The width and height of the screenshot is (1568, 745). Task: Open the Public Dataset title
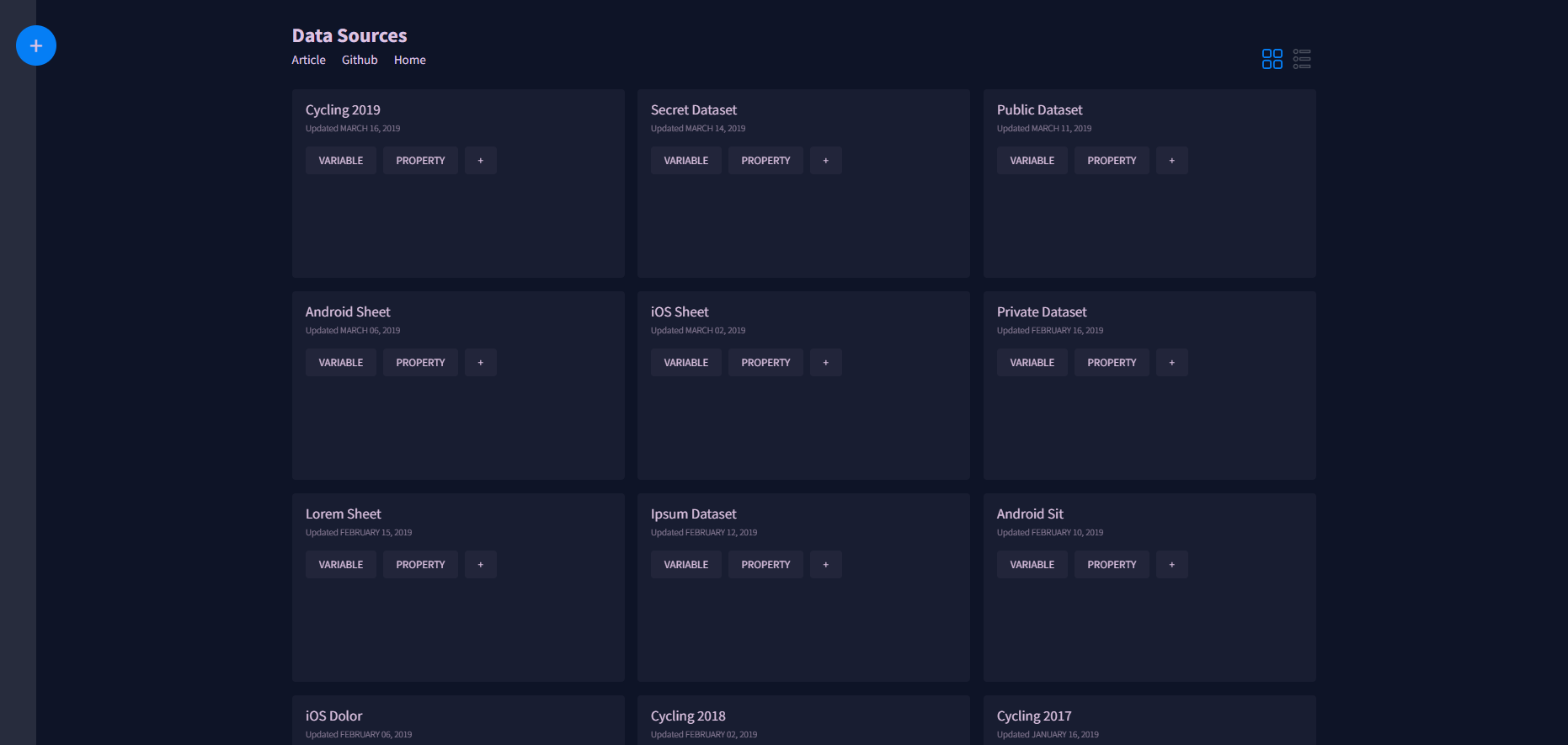(1040, 110)
